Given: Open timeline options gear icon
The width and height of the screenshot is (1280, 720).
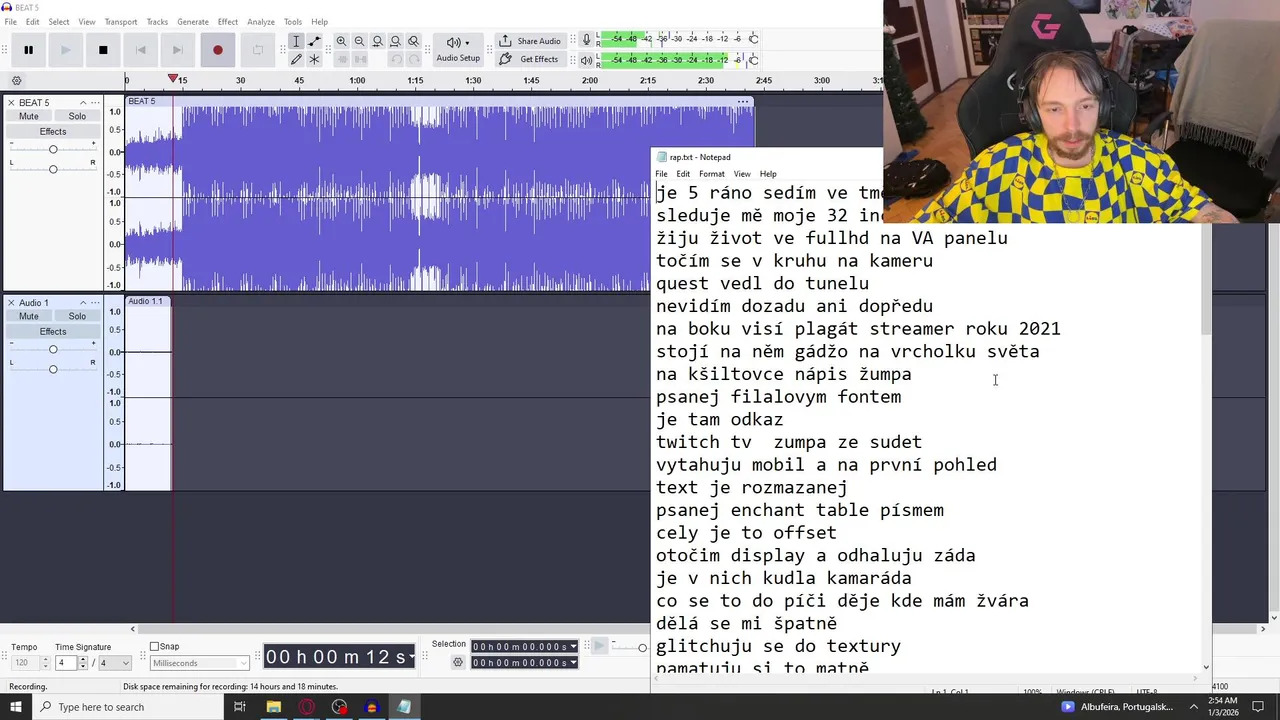Looking at the screenshot, I should [x=16, y=81].
